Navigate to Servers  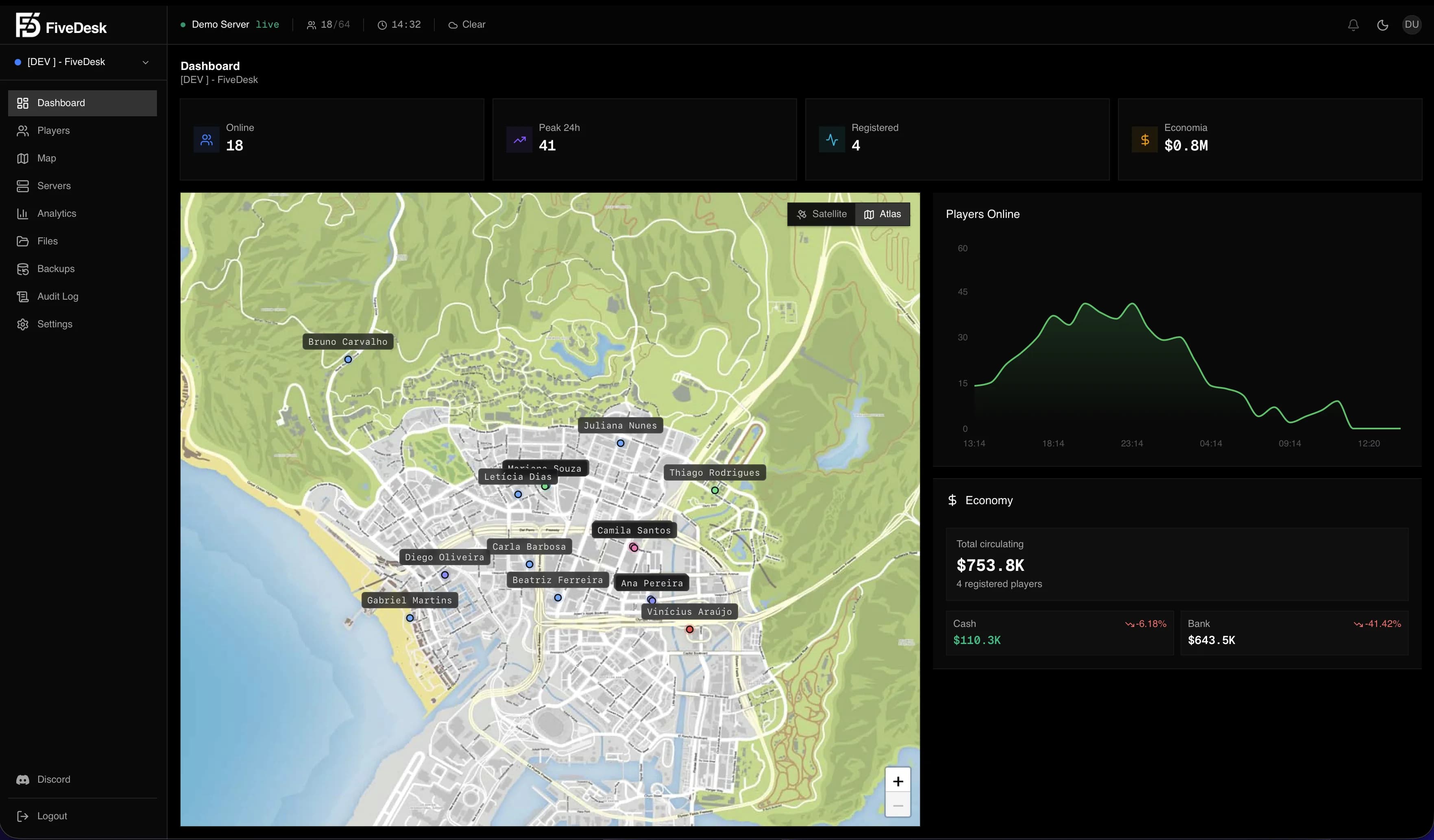click(x=83, y=186)
